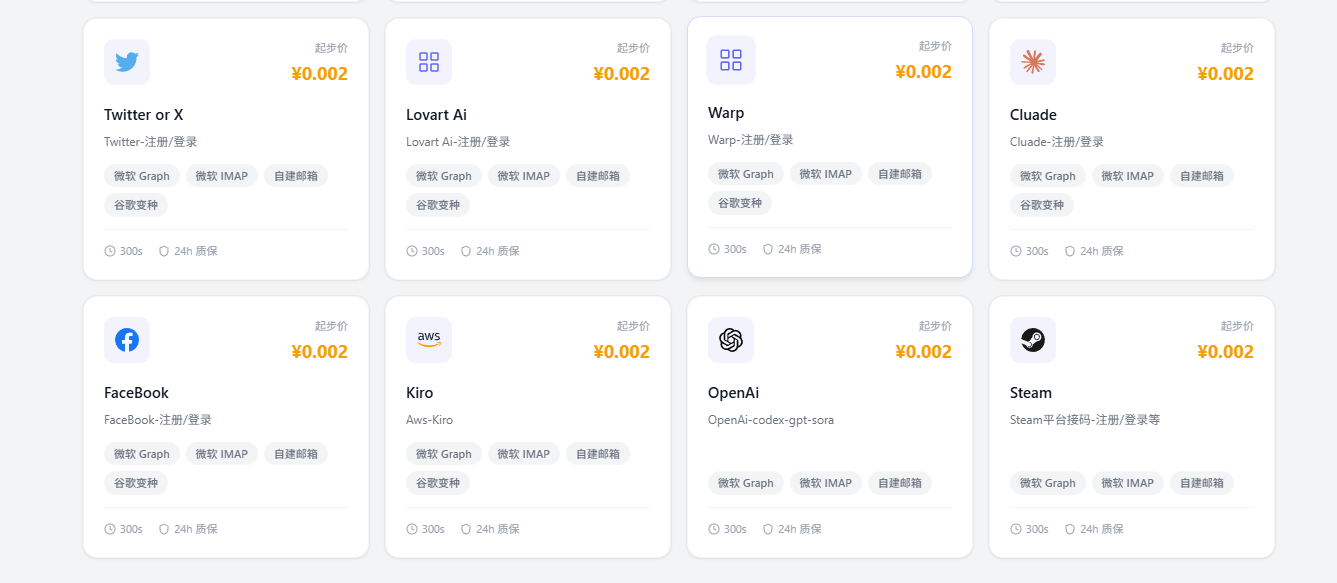The image size is (1337, 583).
Task: Open the Kiro card title
Action: point(420,393)
